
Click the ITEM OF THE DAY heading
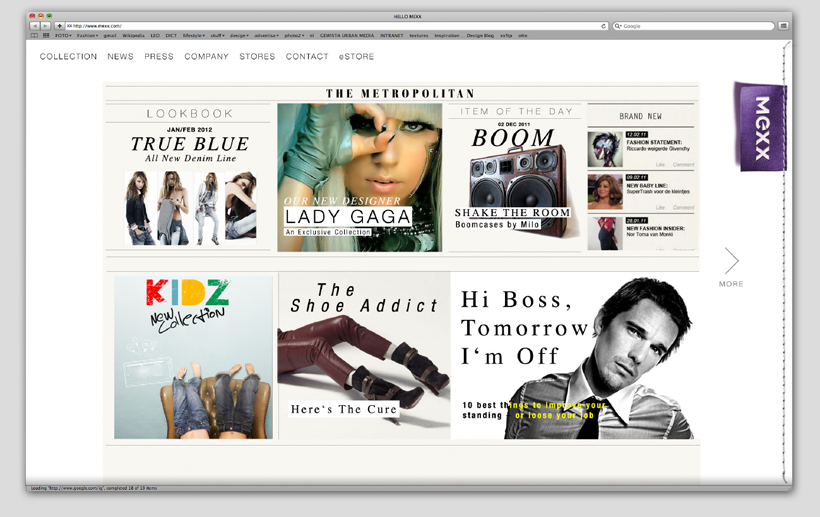click(517, 111)
